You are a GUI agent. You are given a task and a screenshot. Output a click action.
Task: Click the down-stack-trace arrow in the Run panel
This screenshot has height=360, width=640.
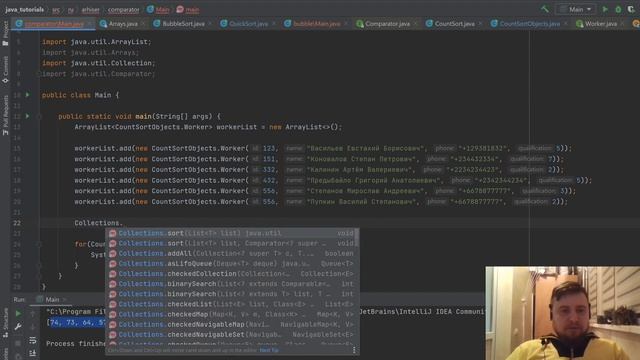pyautogui.click(x=33, y=327)
